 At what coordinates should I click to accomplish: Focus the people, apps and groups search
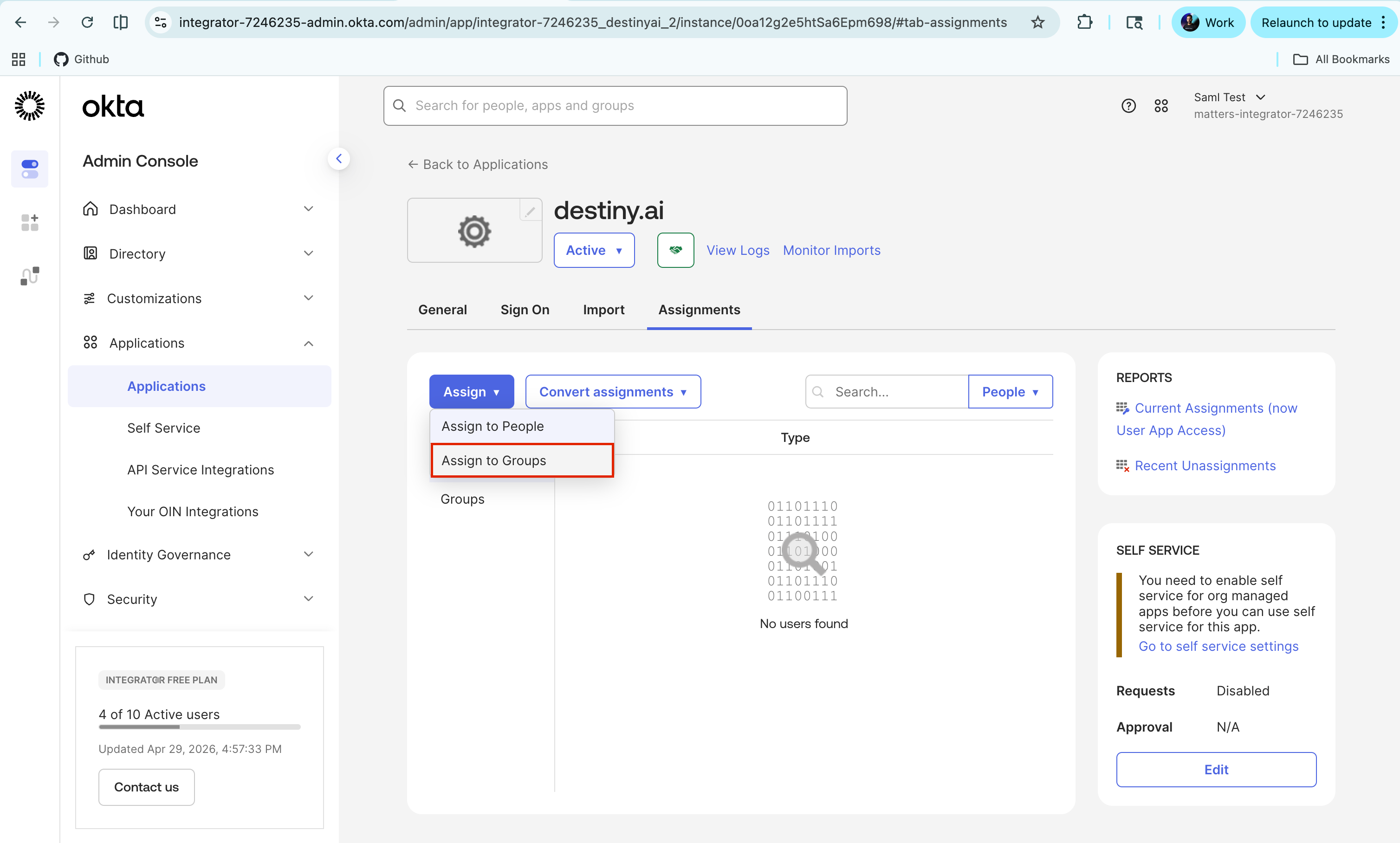(x=615, y=106)
